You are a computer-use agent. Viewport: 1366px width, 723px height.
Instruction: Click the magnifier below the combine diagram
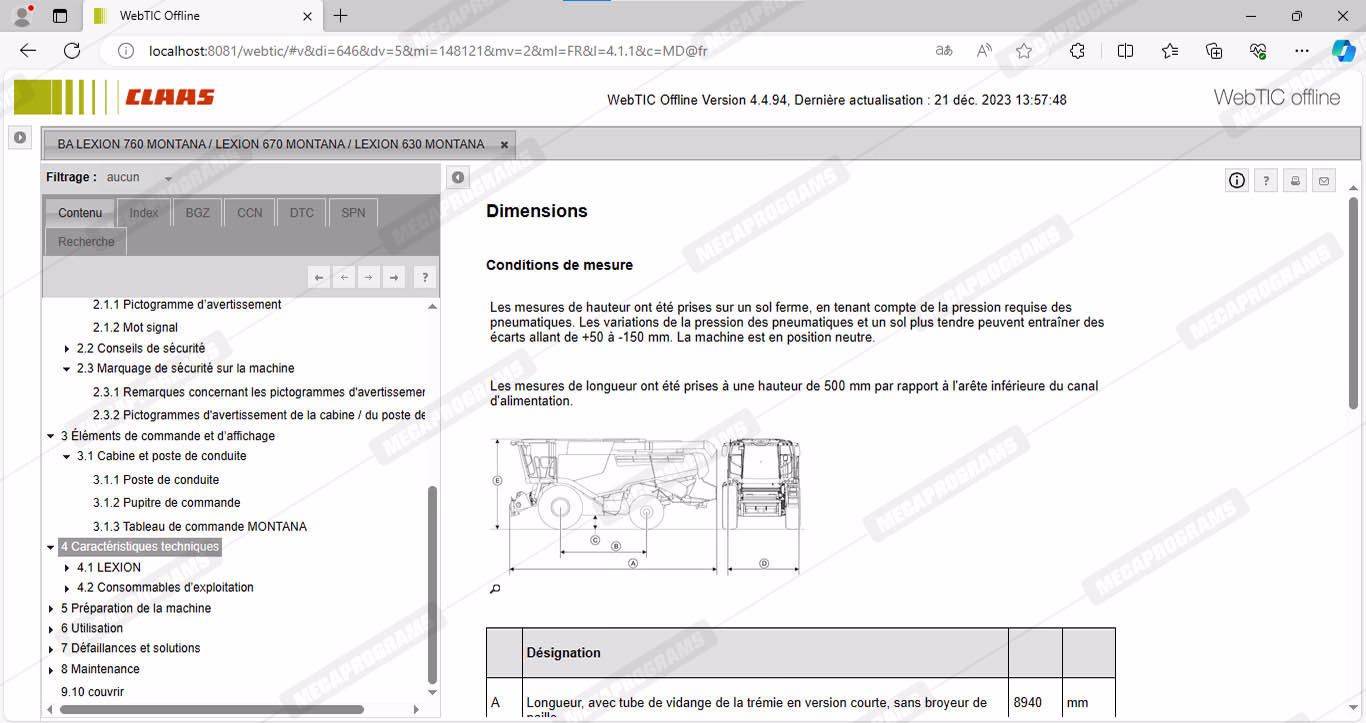click(x=495, y=590)
